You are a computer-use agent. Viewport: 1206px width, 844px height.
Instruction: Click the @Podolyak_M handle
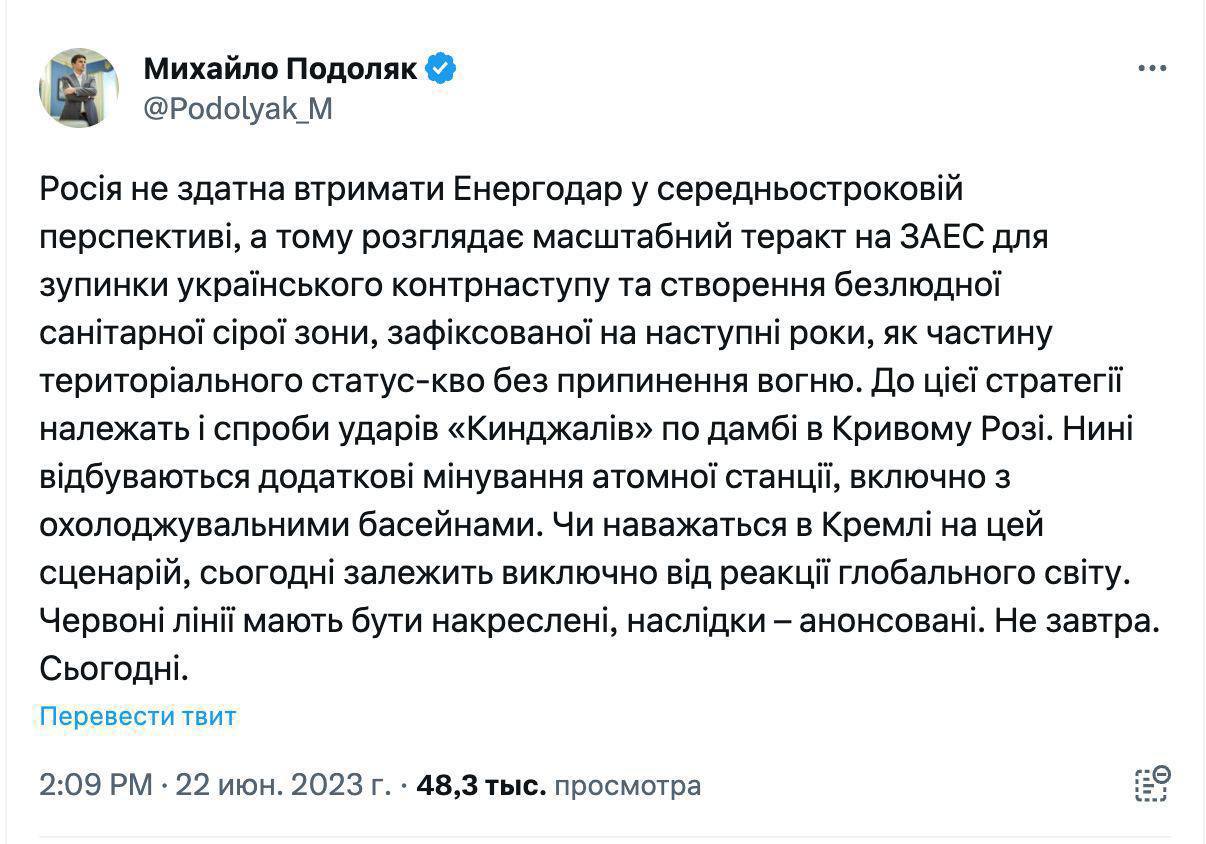click(238, 109)
